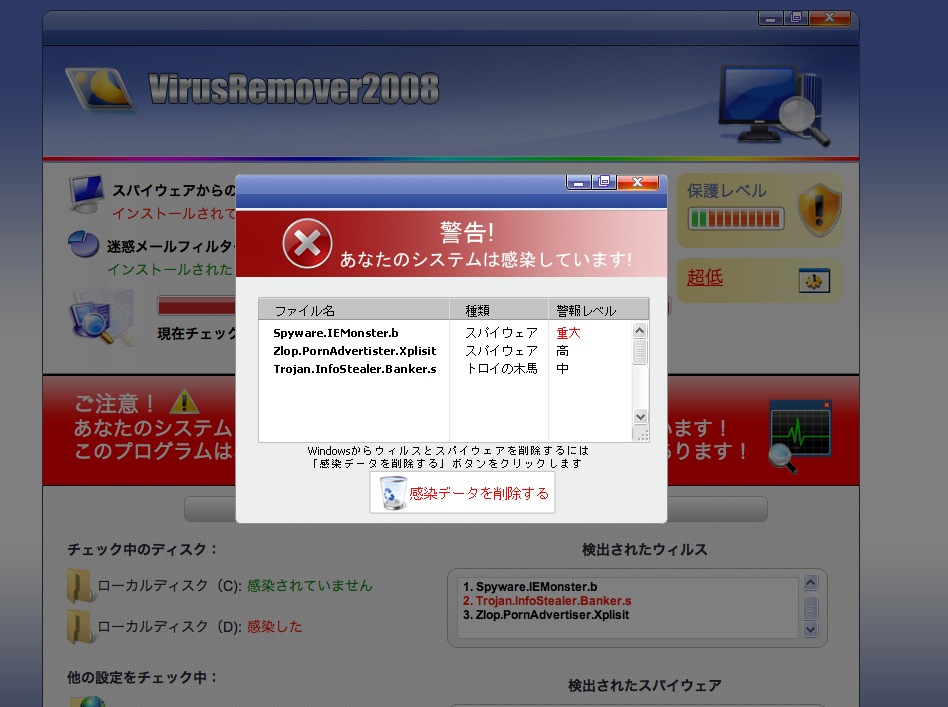Click the VirusRemover2008 logo icon
Screen dimensions: 948x707
click(100, 89)
